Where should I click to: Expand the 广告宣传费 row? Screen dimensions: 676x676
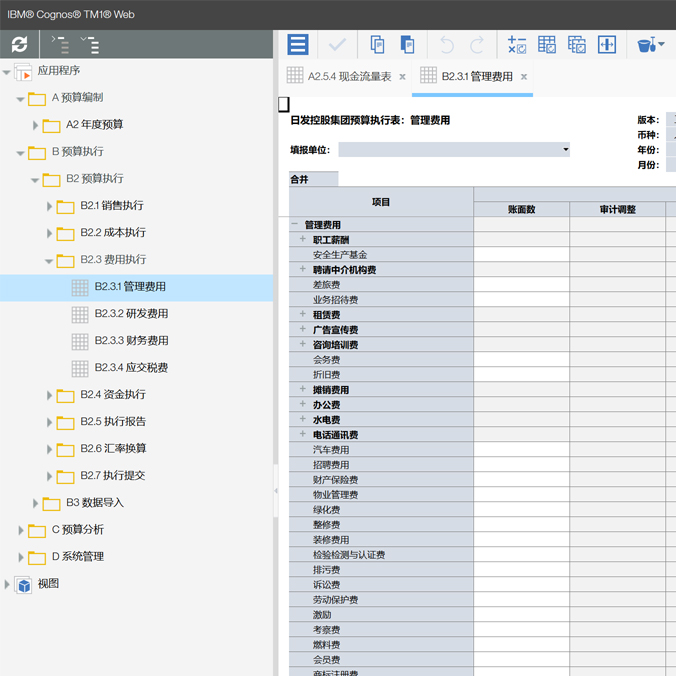pyautogui.click(x=303, y=329)
